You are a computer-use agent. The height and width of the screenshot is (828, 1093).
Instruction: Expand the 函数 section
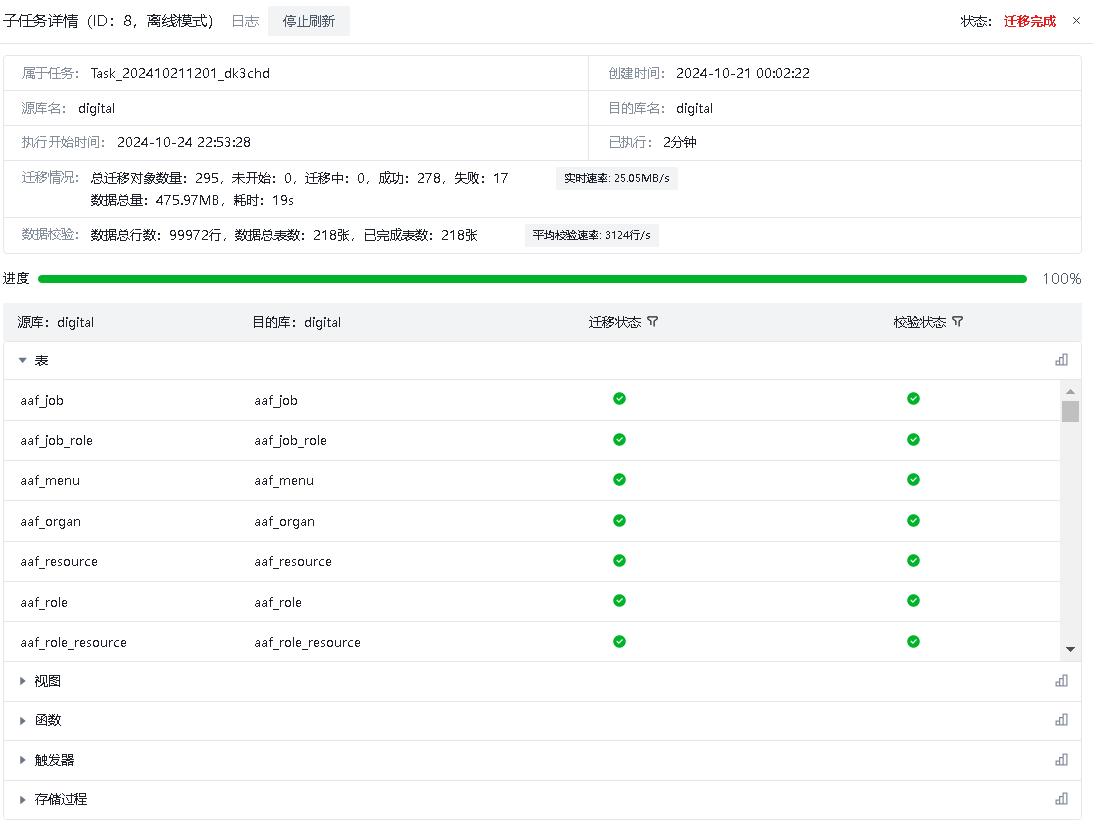point(22,721)
